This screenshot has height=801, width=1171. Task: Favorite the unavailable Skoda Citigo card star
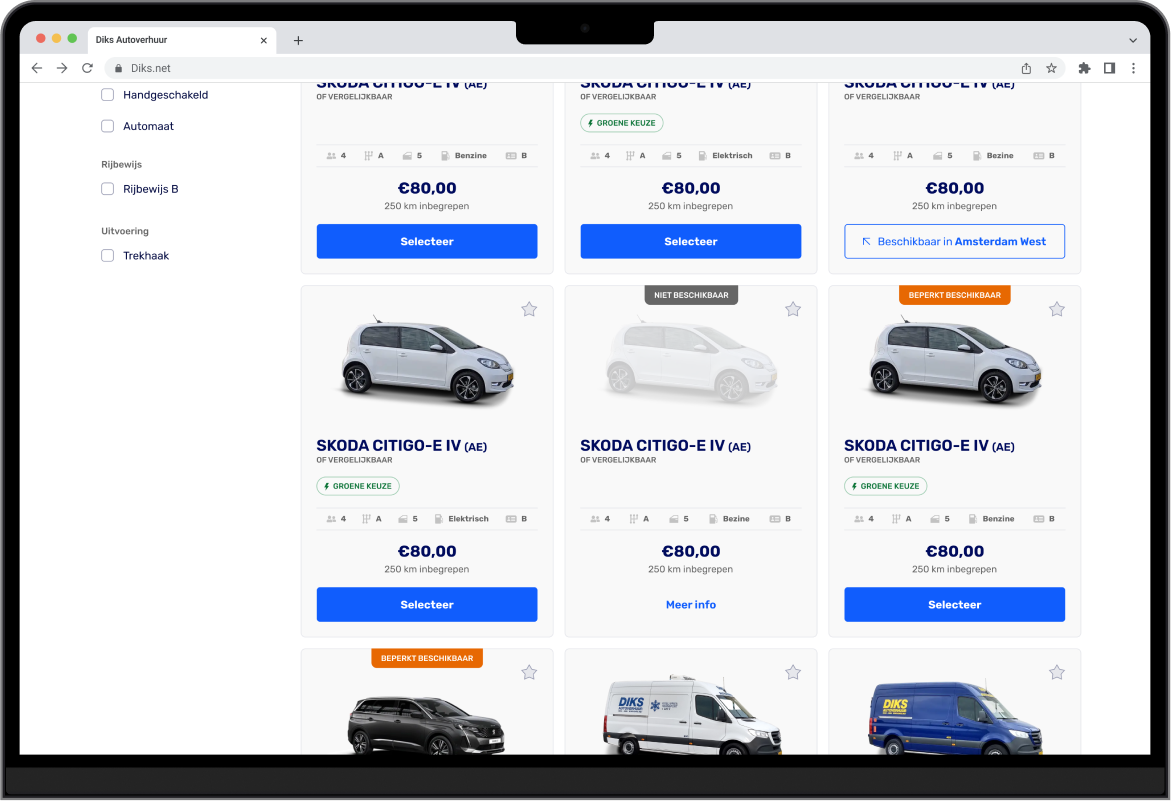(792, 309)
